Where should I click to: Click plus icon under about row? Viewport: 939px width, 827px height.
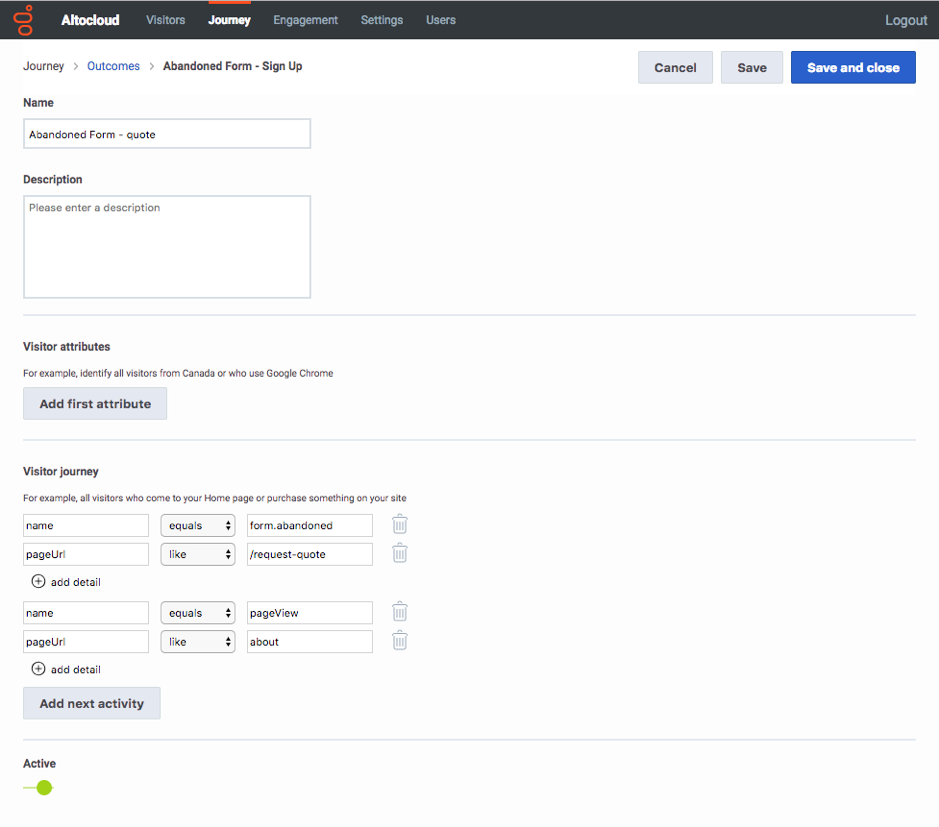(38, 669)
